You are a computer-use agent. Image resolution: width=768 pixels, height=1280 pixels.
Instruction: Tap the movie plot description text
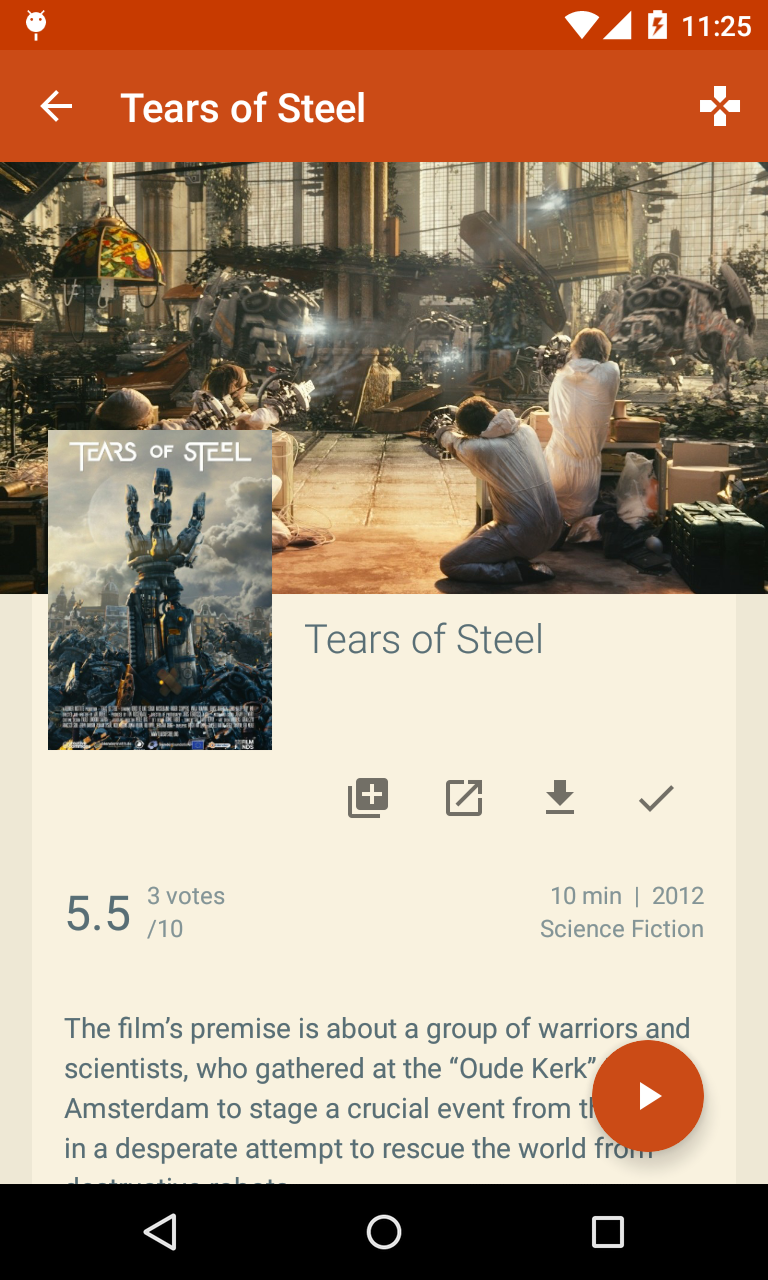point(378,1098)
